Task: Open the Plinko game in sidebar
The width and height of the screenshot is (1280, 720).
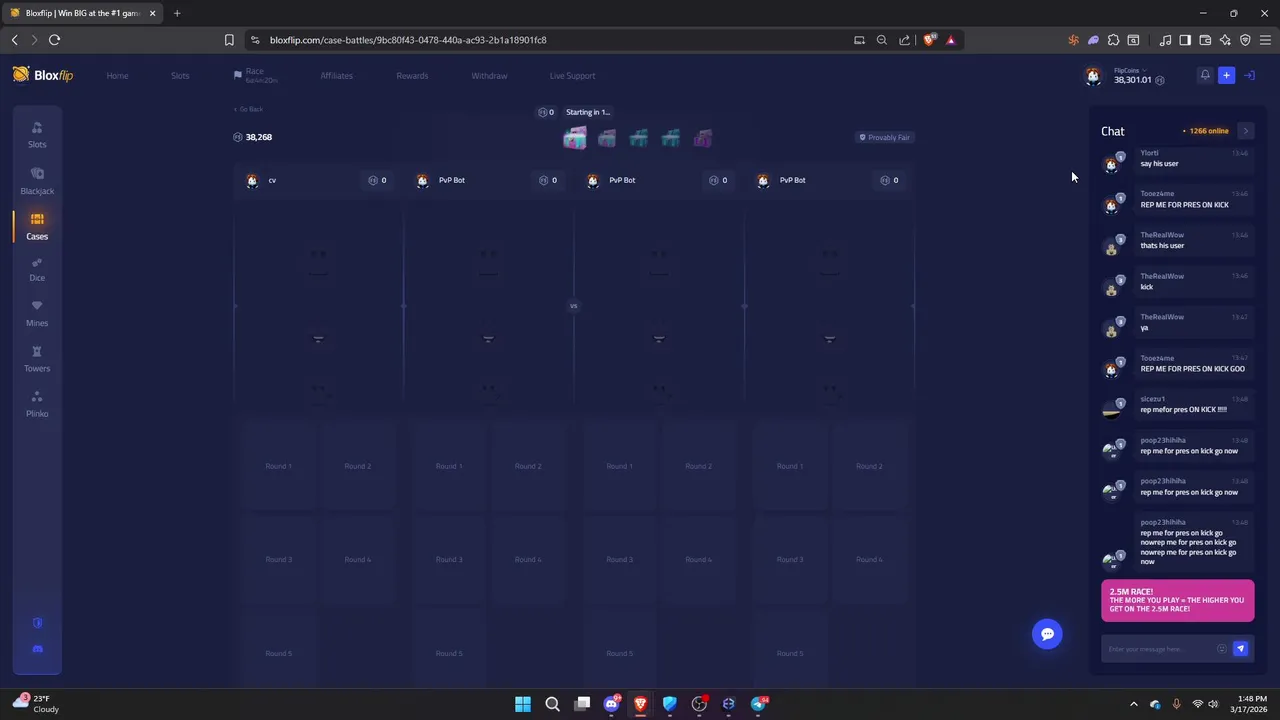Action: tap(37, 404)
